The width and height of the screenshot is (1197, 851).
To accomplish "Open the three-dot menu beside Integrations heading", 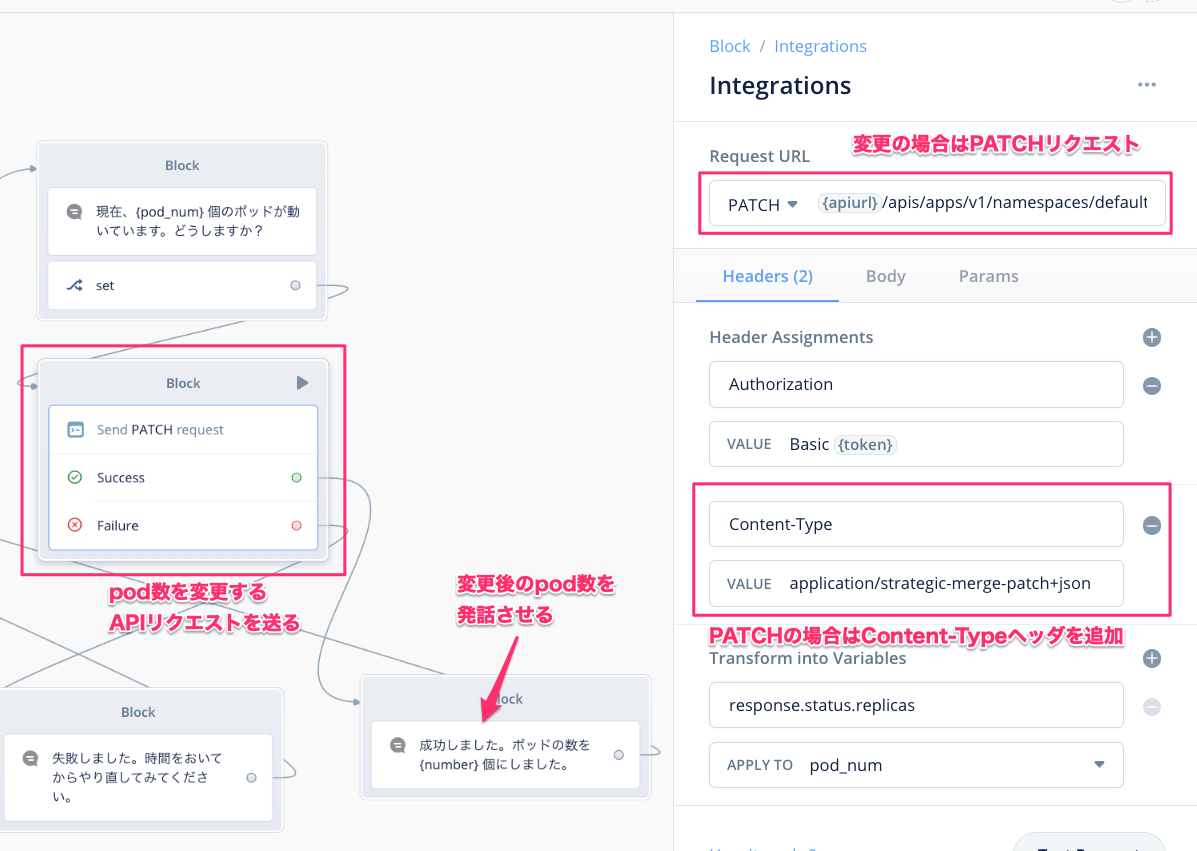I will pyautogui.click(x=1147, y=85).
